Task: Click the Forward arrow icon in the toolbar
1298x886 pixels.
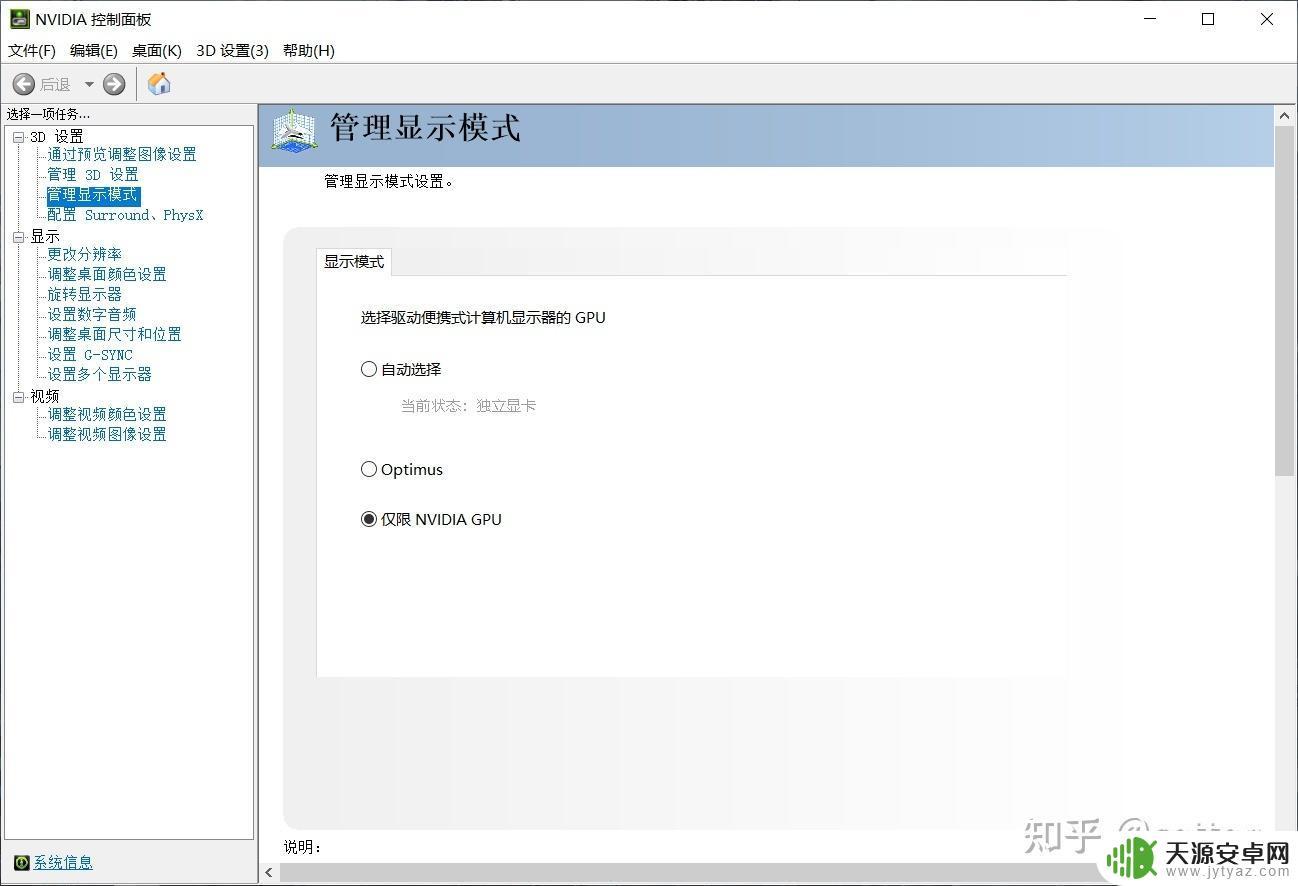Action: [x=114, y=84]
